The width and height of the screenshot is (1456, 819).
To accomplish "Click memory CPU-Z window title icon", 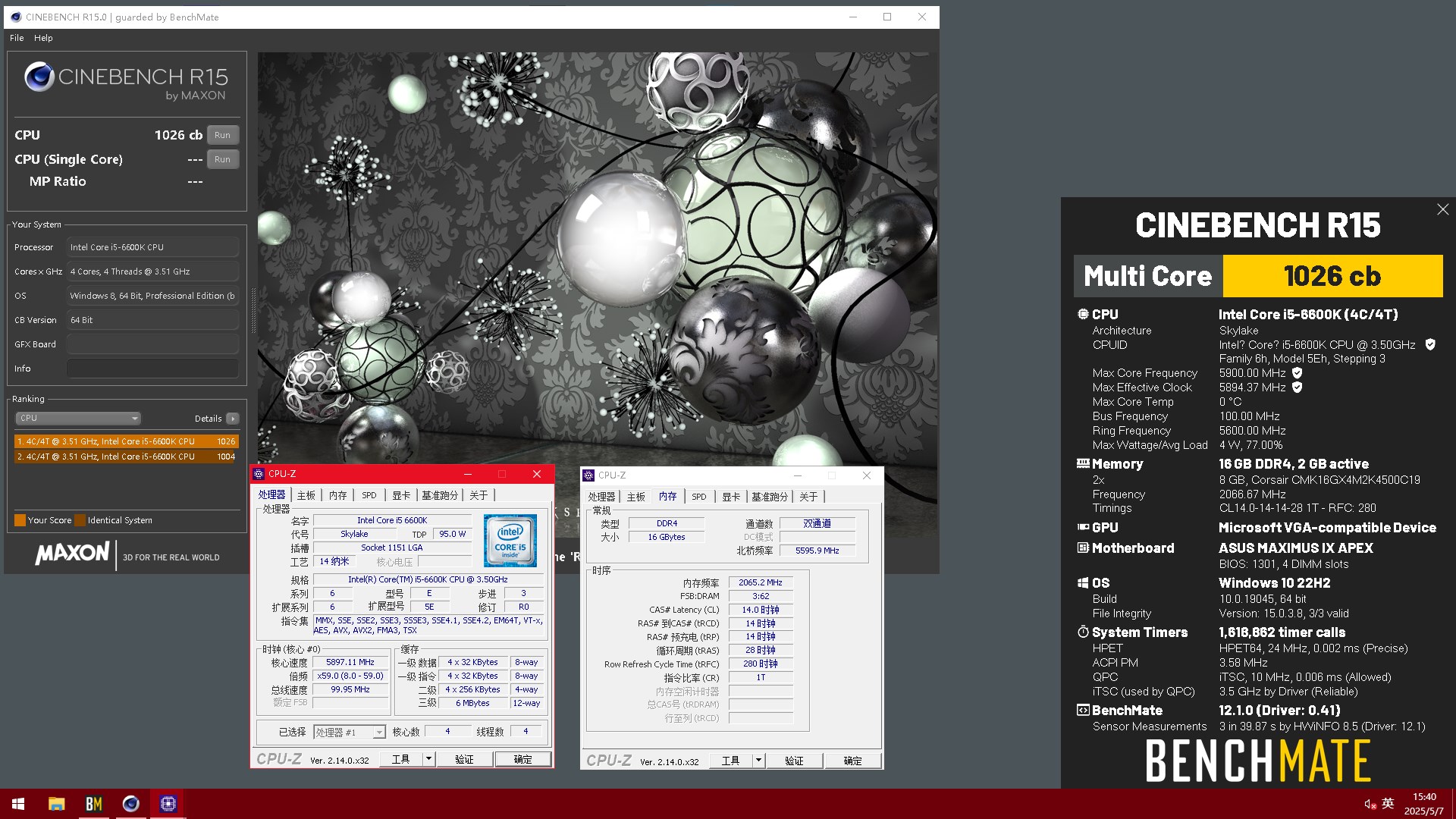I will click(x=588, y=475).
